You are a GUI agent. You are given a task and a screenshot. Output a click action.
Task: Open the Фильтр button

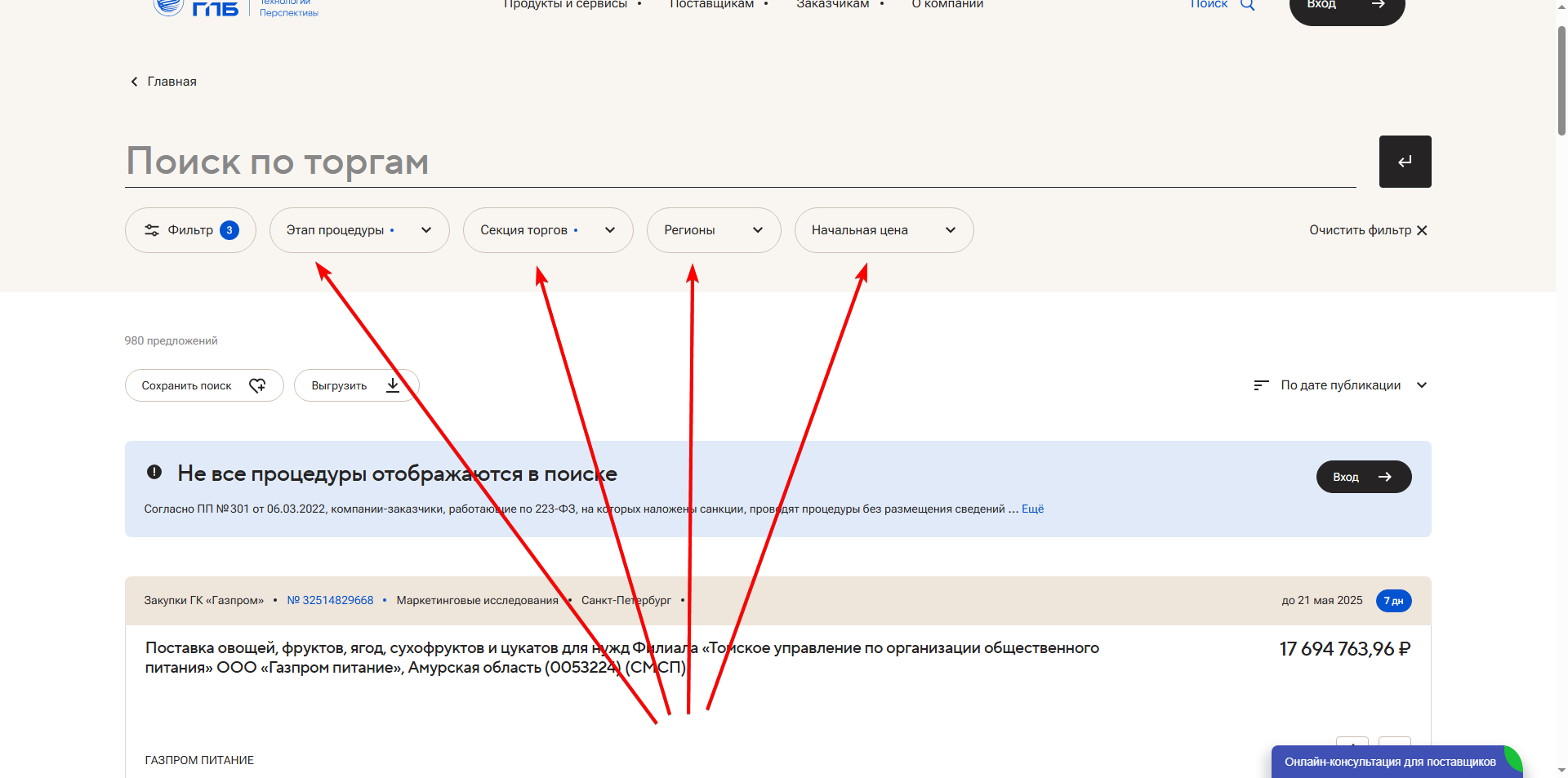point(190,230)
